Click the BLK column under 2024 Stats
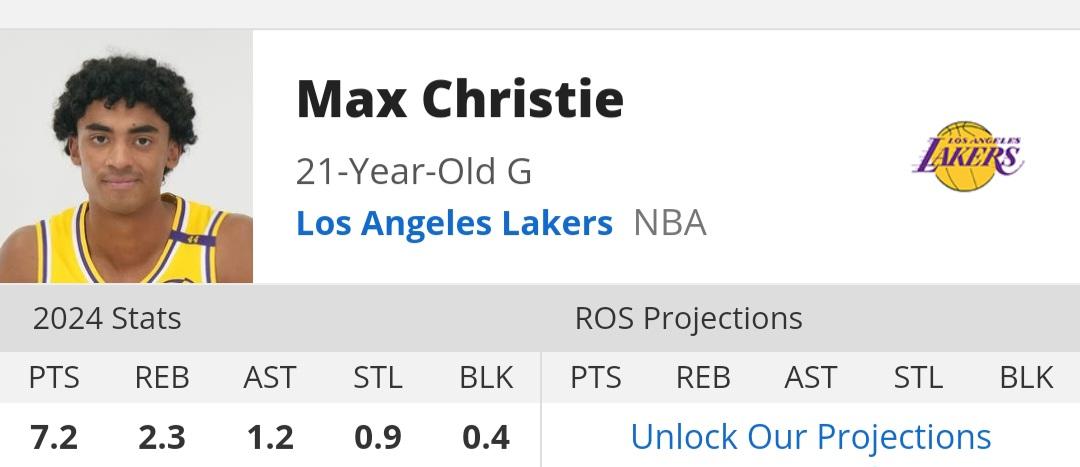1080x467 pixels. (x=486, y=377)
